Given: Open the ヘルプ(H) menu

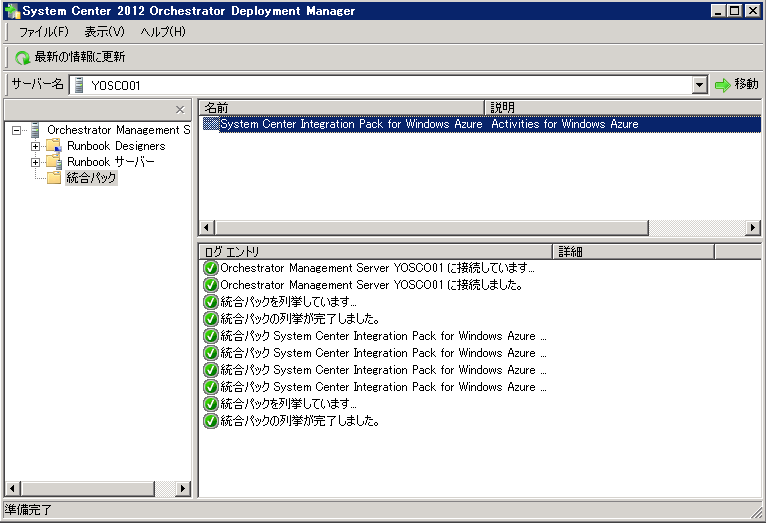Looking at the screenshot, I should click(163, 32).
